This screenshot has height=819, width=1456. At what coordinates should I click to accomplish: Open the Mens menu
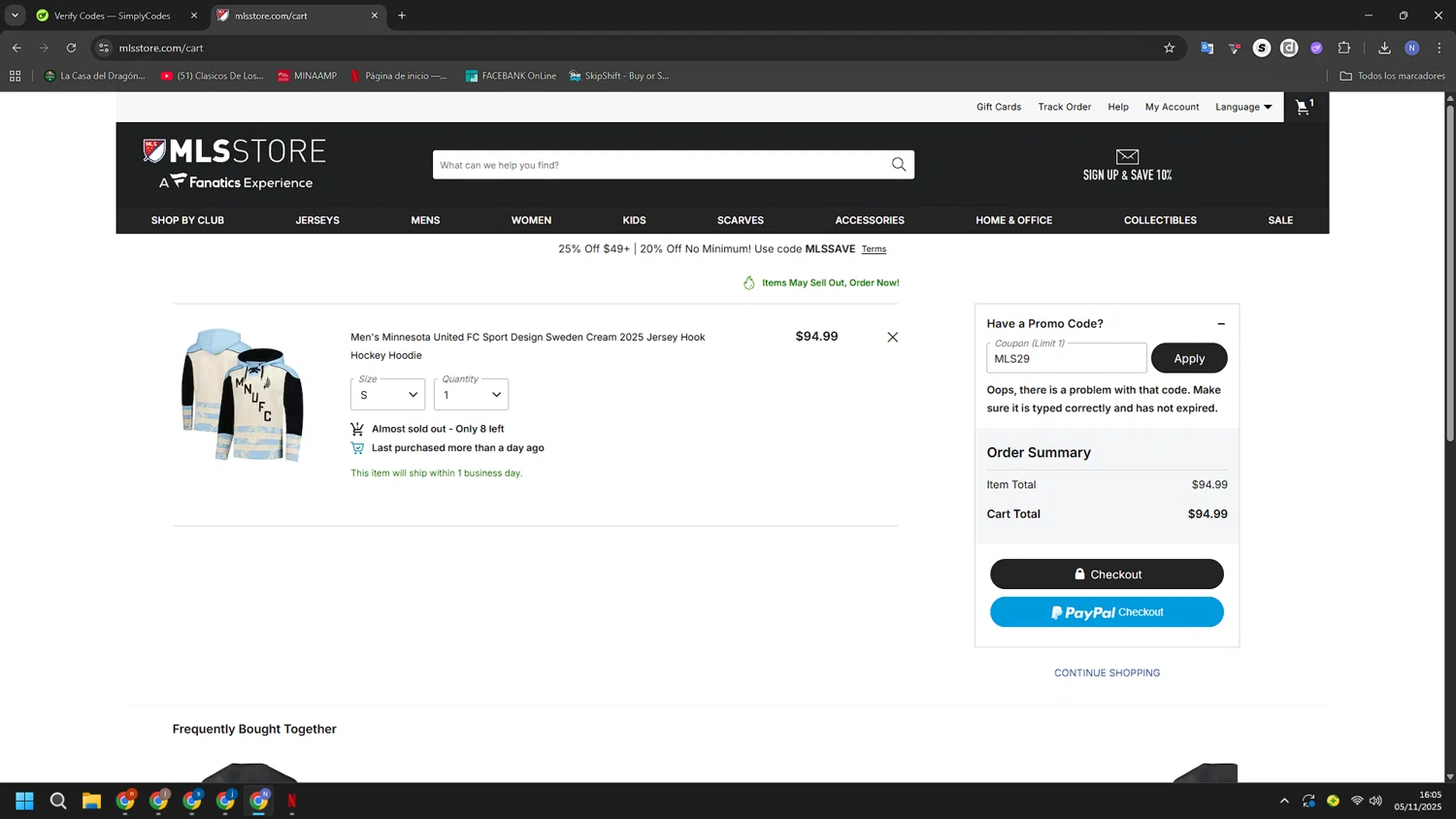(425, 220)
